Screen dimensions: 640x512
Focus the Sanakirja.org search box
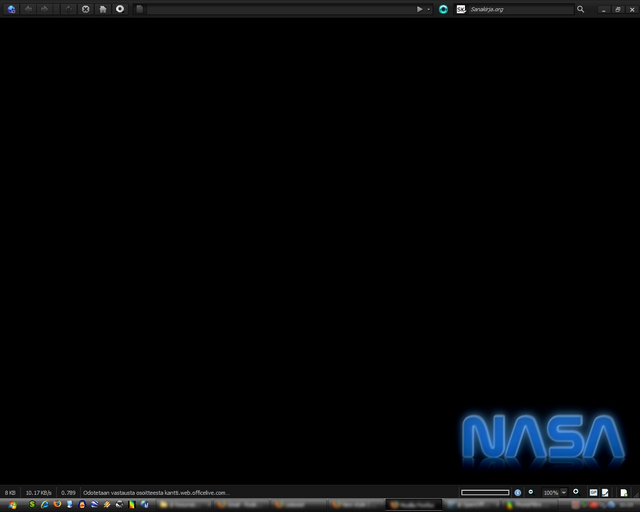coord(521,9)
